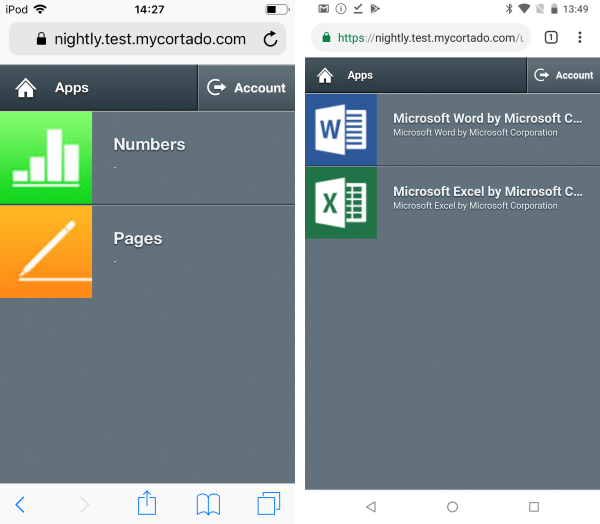This screenshot has height=524, width=600.
Task: Go back in Safari
Action: coord(20,504)
